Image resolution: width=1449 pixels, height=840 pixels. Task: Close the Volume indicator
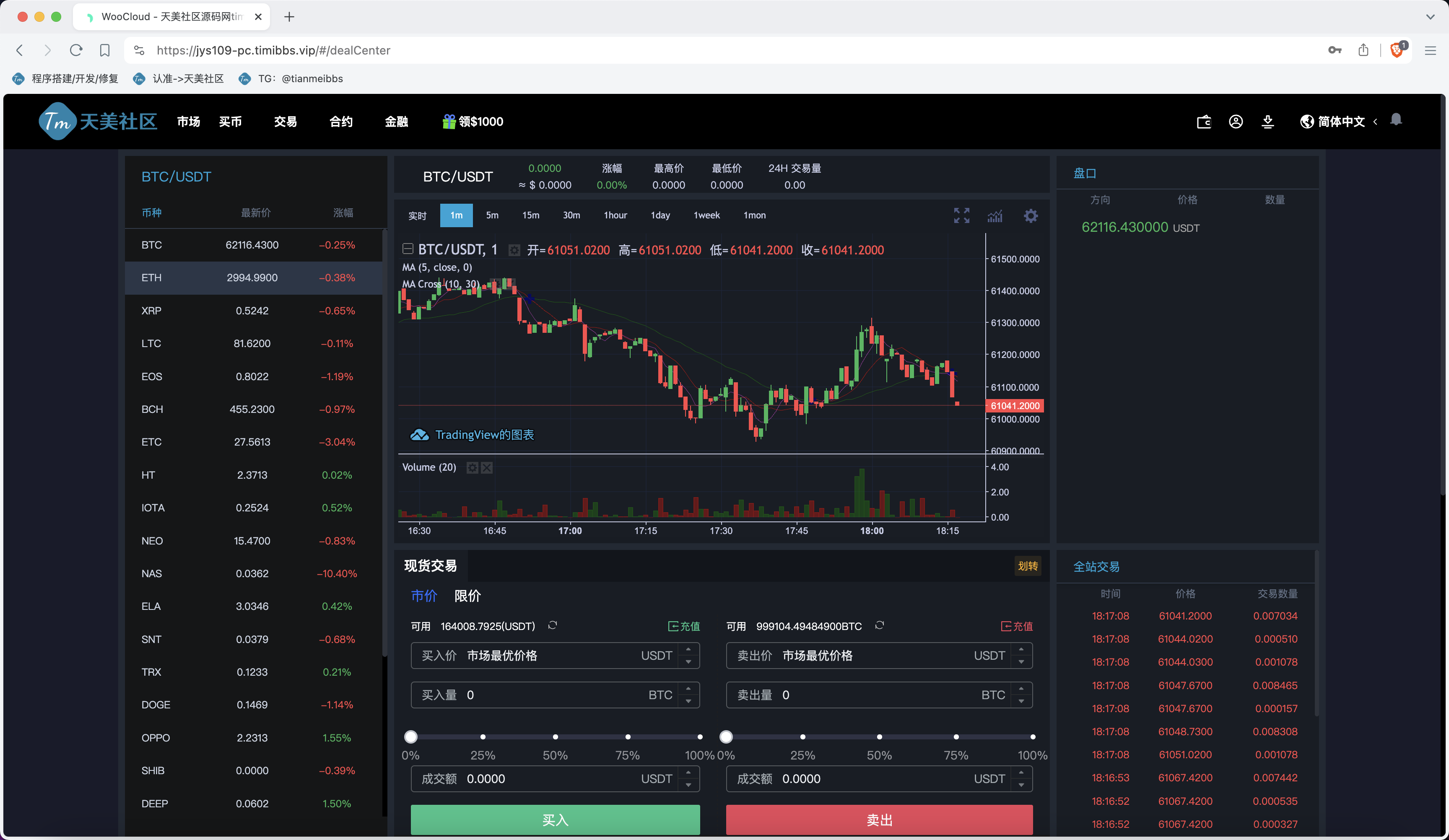(x=486, y=467)
